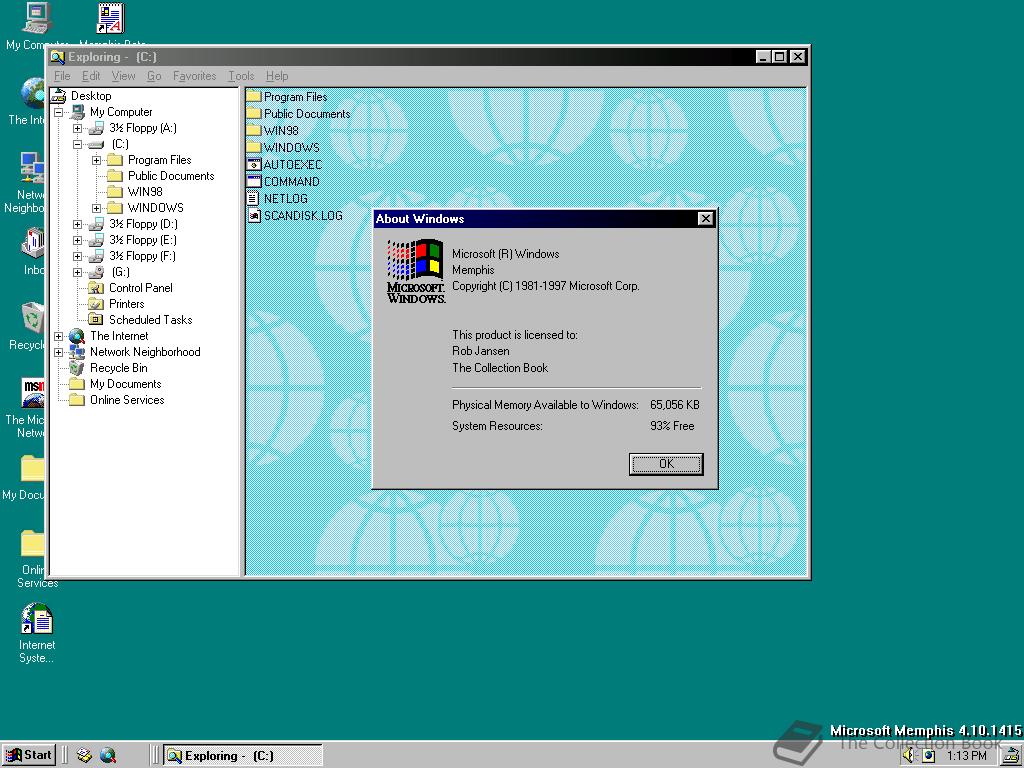Select Public Documents folder in tree
This screenshot has width=1024, height=768.
(x=115, y=176)
